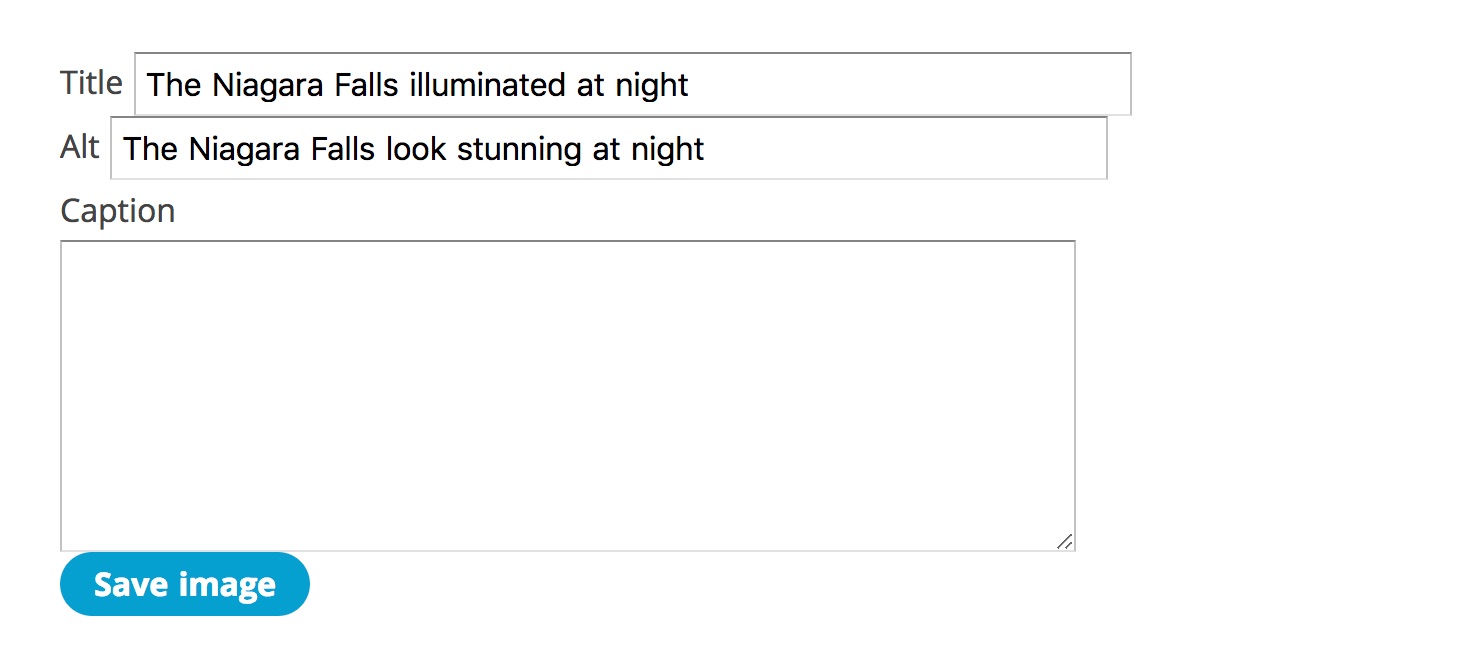Click inside the empty Caption textarea
Viewport: 1484px width, 656px height.
[x=567, y=395]
